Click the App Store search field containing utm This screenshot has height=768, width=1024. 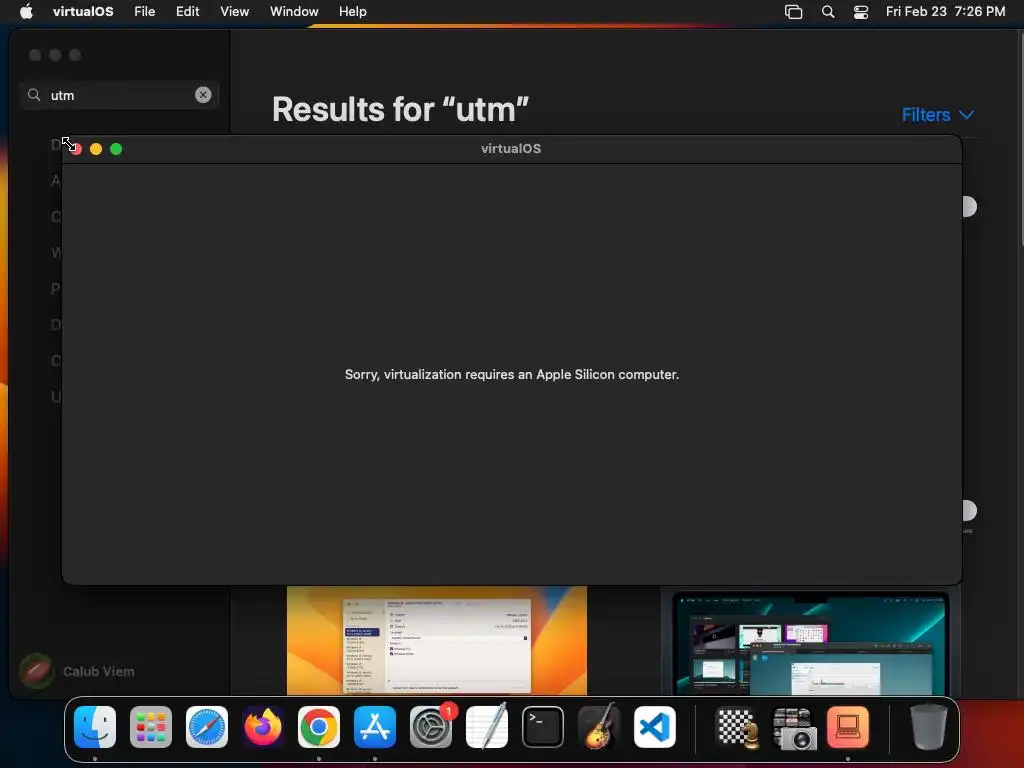point(119,95)
